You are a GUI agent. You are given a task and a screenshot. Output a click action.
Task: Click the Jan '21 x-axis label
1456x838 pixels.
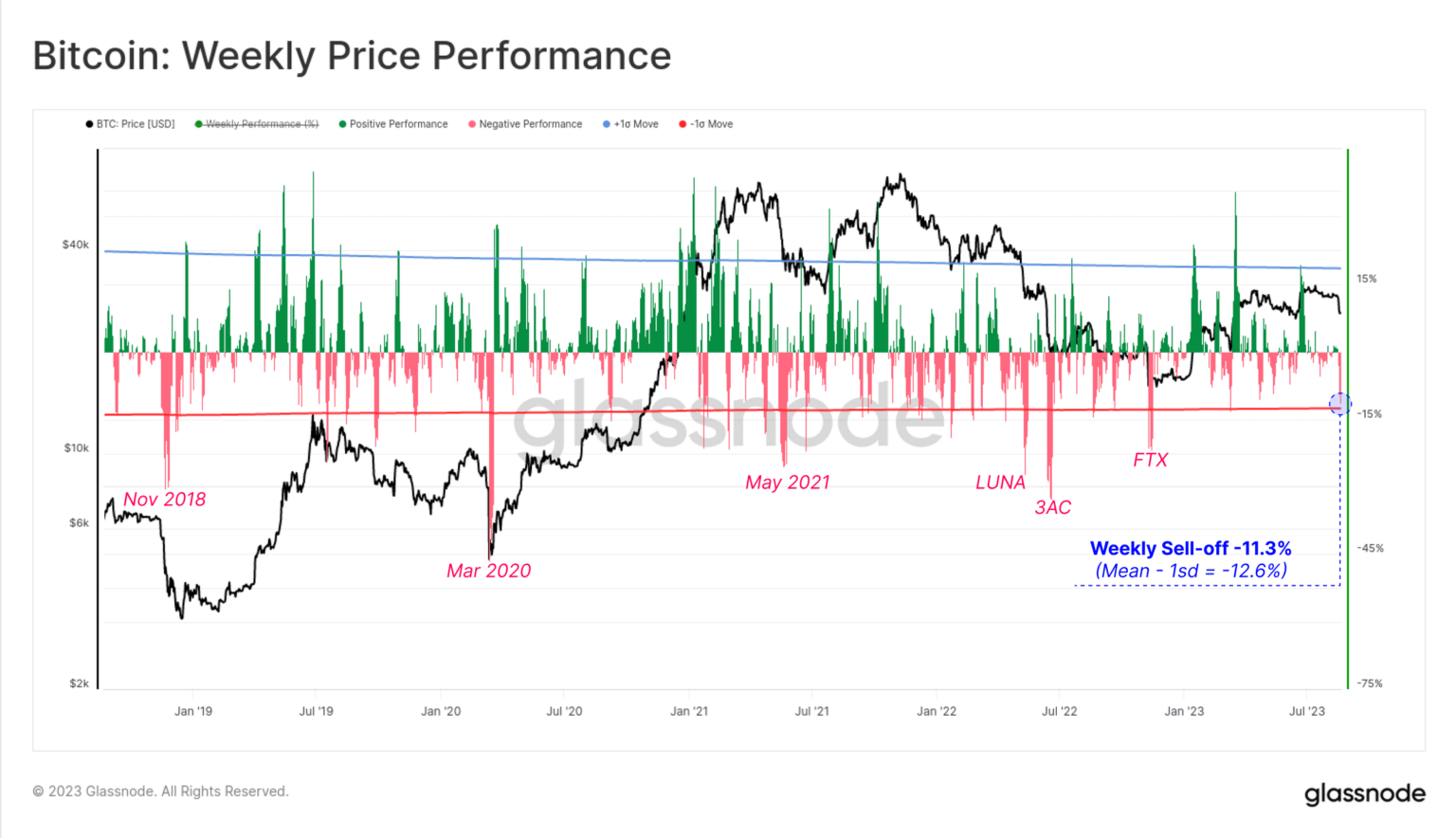click(688, 711)
